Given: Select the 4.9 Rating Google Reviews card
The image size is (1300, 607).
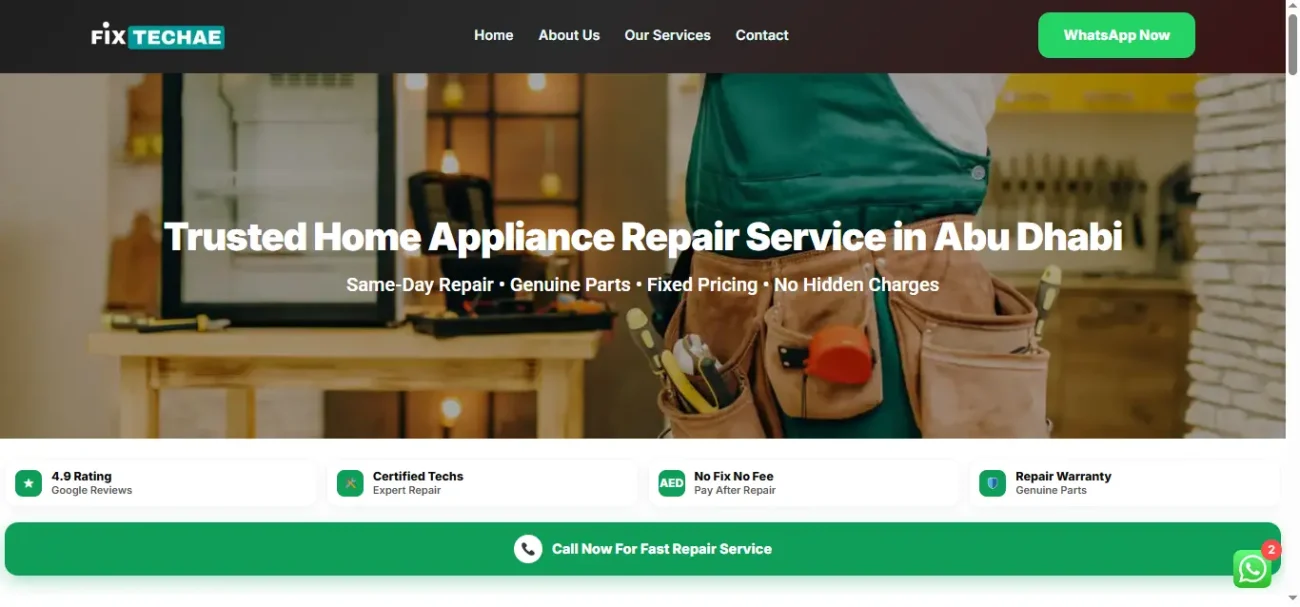Looking at the screenshot, I should [x=162, y=483].
